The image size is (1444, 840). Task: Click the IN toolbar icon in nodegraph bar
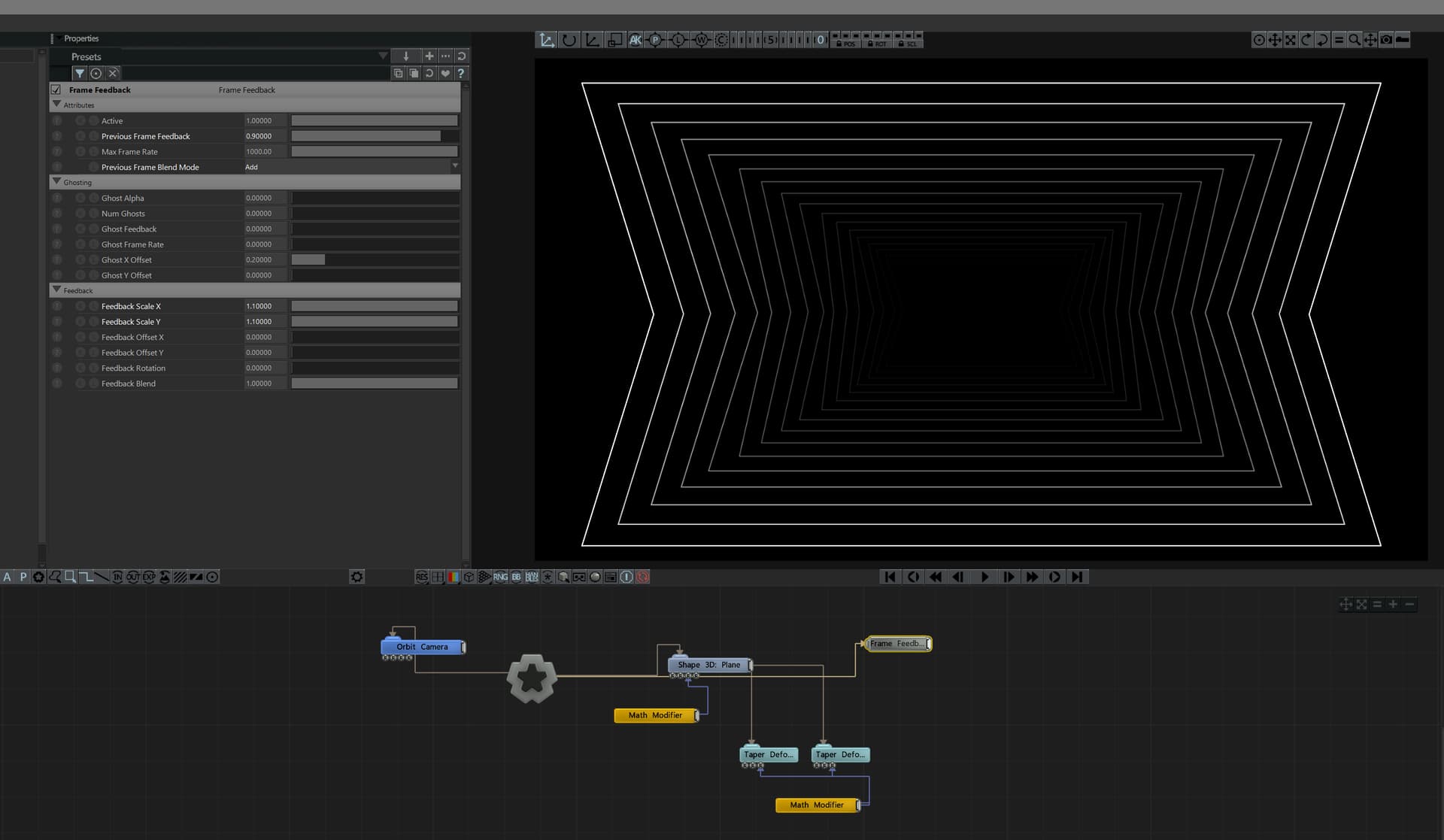(117, 577)
